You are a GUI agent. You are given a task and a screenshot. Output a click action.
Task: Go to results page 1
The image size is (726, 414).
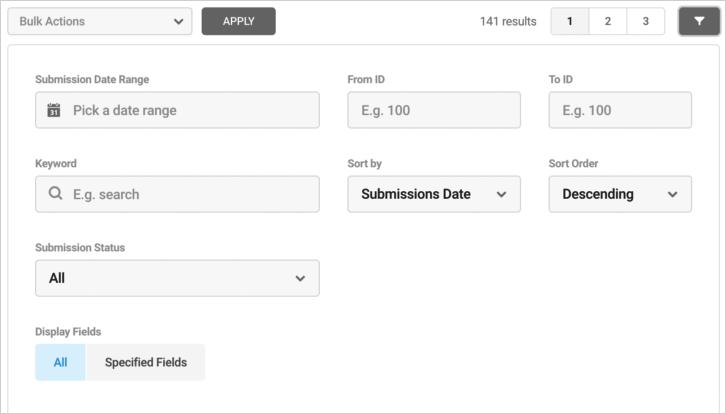(x=570, y=21)
